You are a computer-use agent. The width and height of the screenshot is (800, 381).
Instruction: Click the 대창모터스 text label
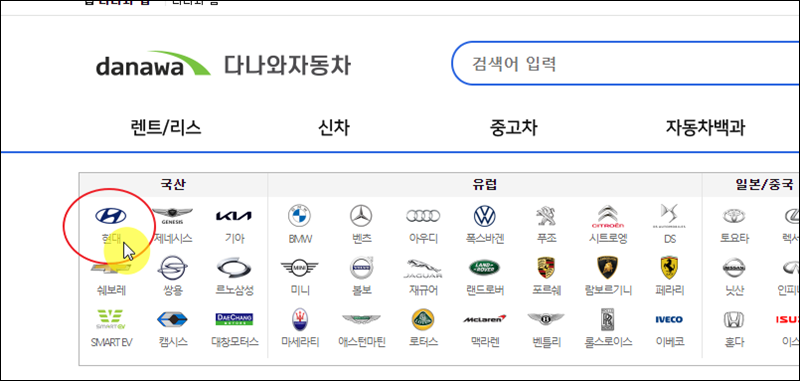pos(235,342)
